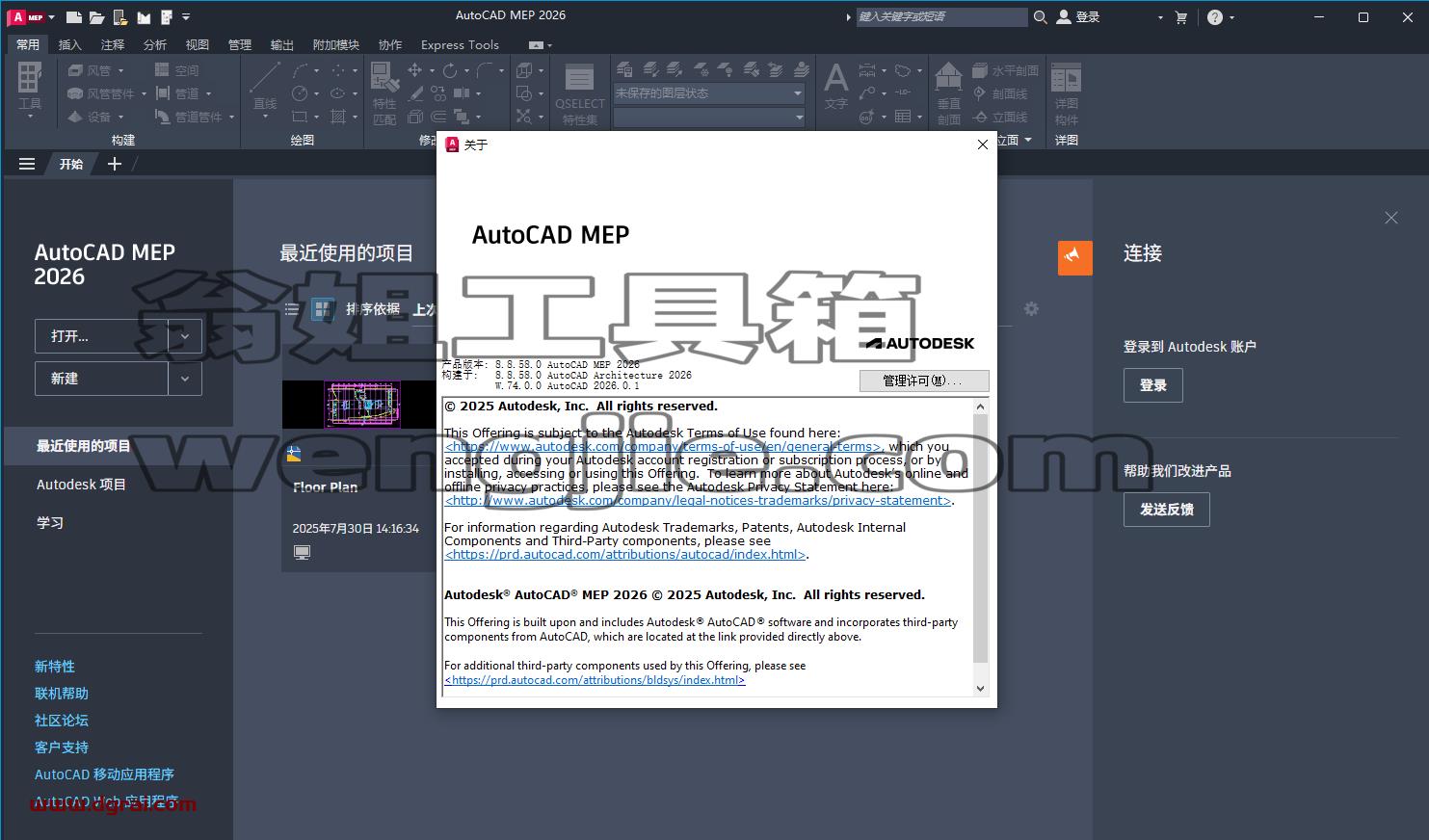
Task: Click the QSELECT quick select icon
Action: tap(579, 93)
